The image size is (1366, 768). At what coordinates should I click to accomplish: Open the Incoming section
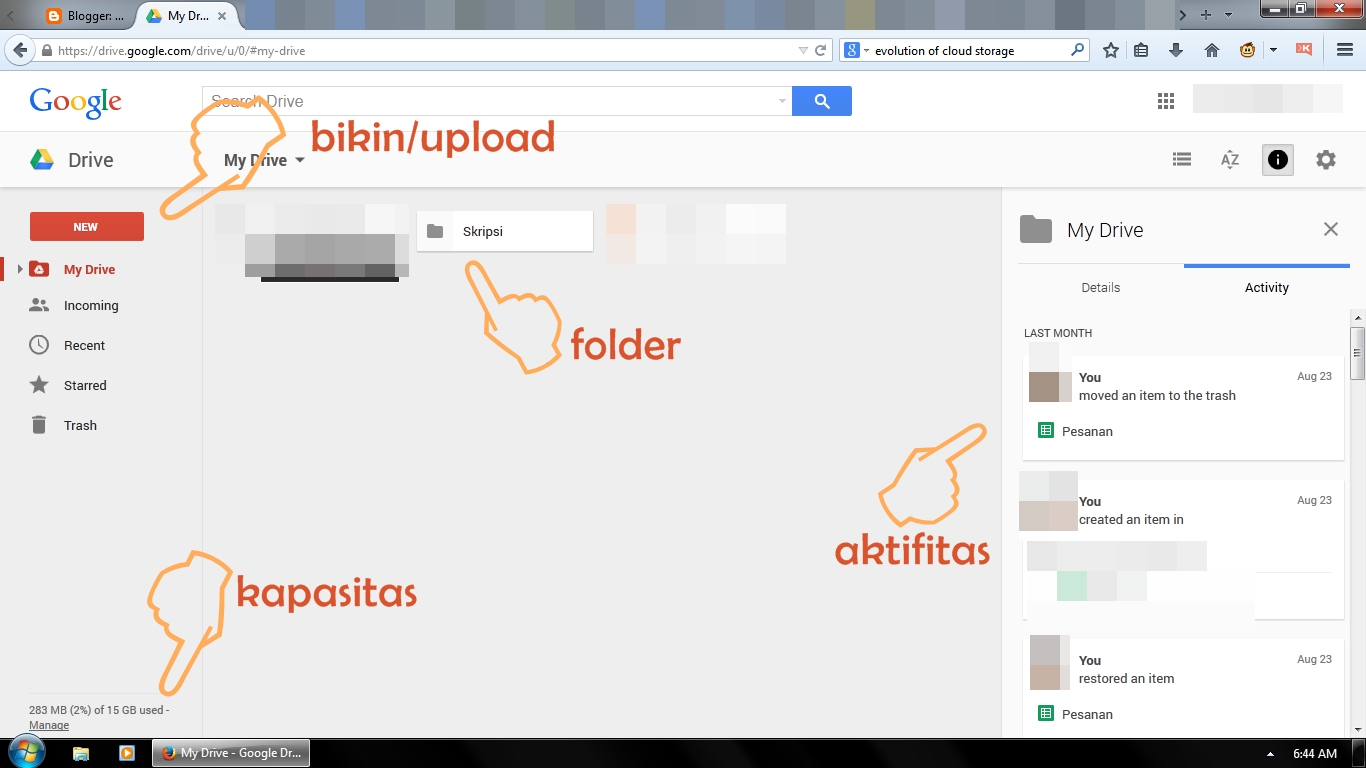pyautogui.click(x=91, y=306)
